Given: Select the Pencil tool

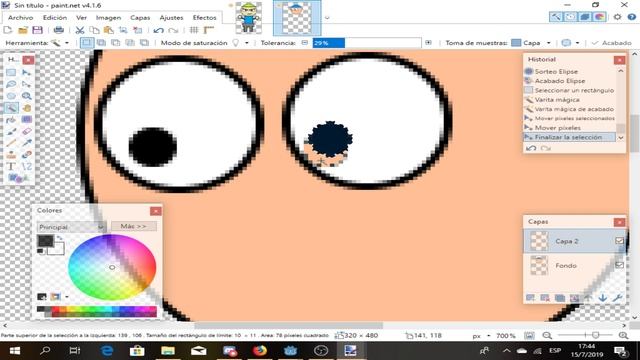Looking at the screenshot, I should [x=11, y=143].
